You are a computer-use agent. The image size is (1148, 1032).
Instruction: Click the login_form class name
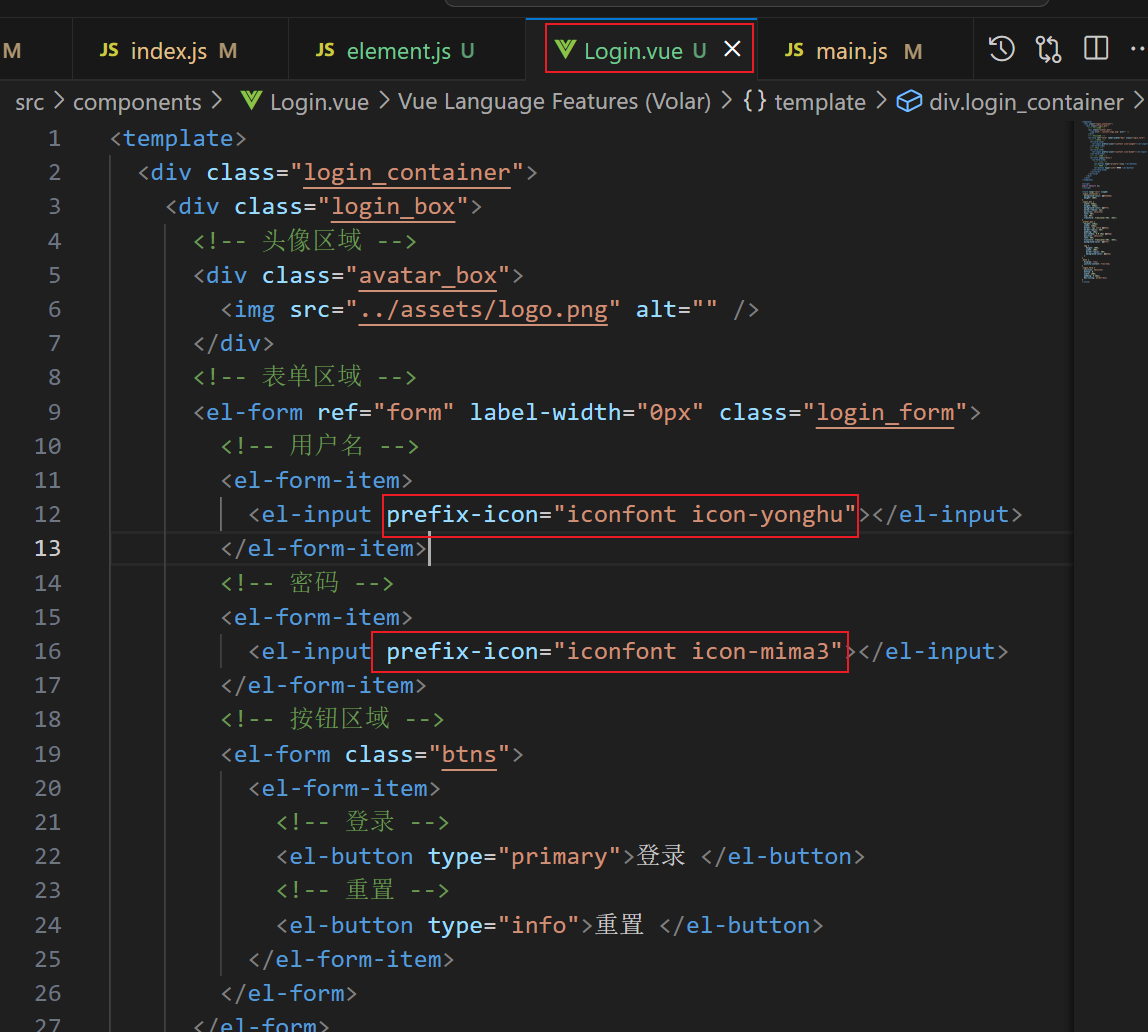[885, 413]
